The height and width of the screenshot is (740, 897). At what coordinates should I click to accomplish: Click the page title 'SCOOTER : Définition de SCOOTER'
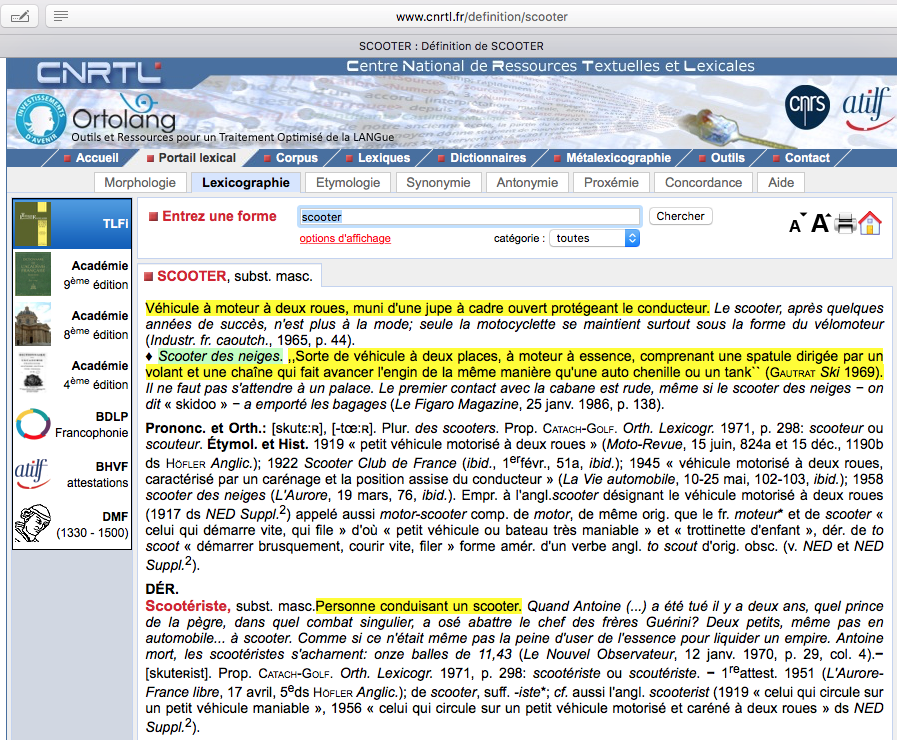tap(451, 46)
